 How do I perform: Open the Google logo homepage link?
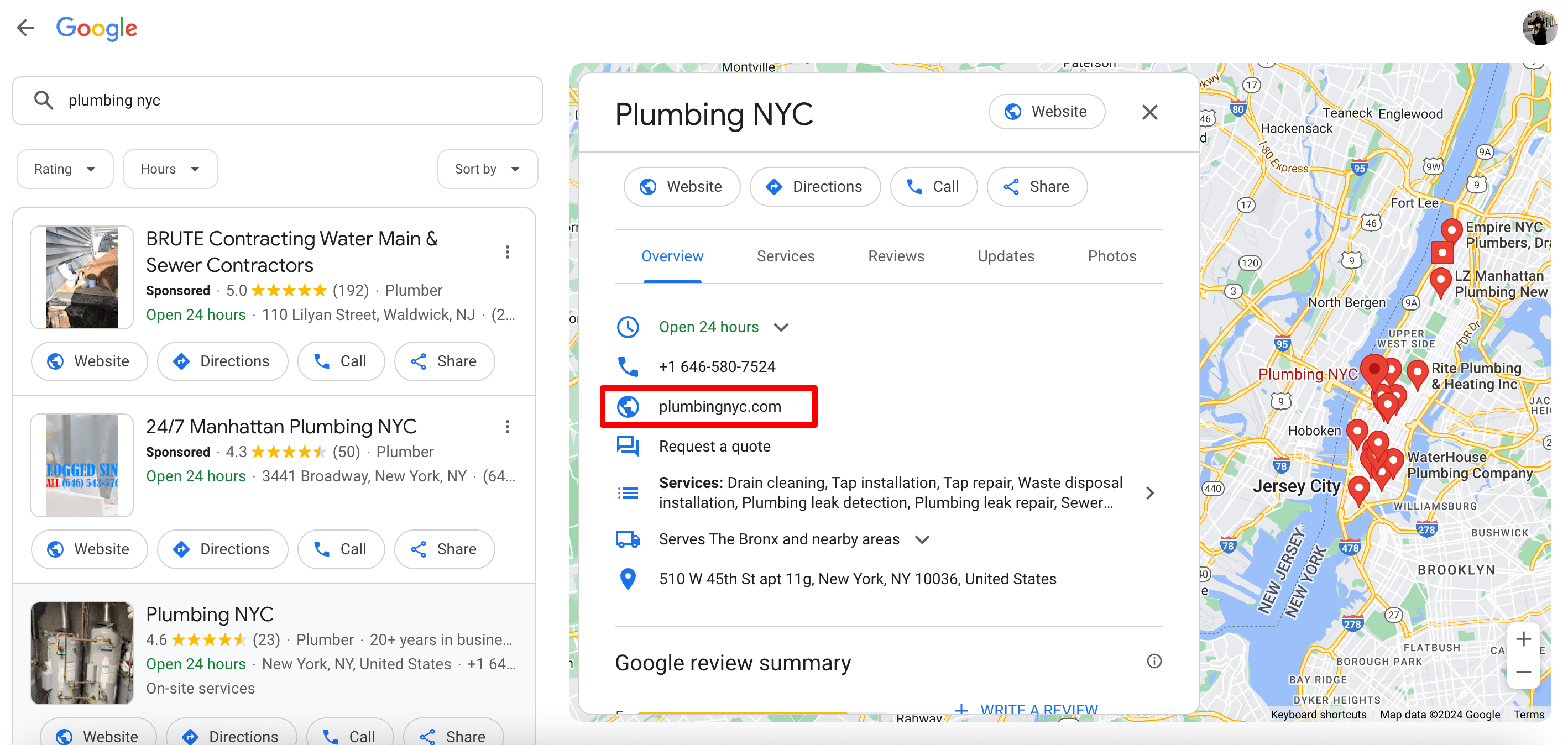(x=97, y=28)
